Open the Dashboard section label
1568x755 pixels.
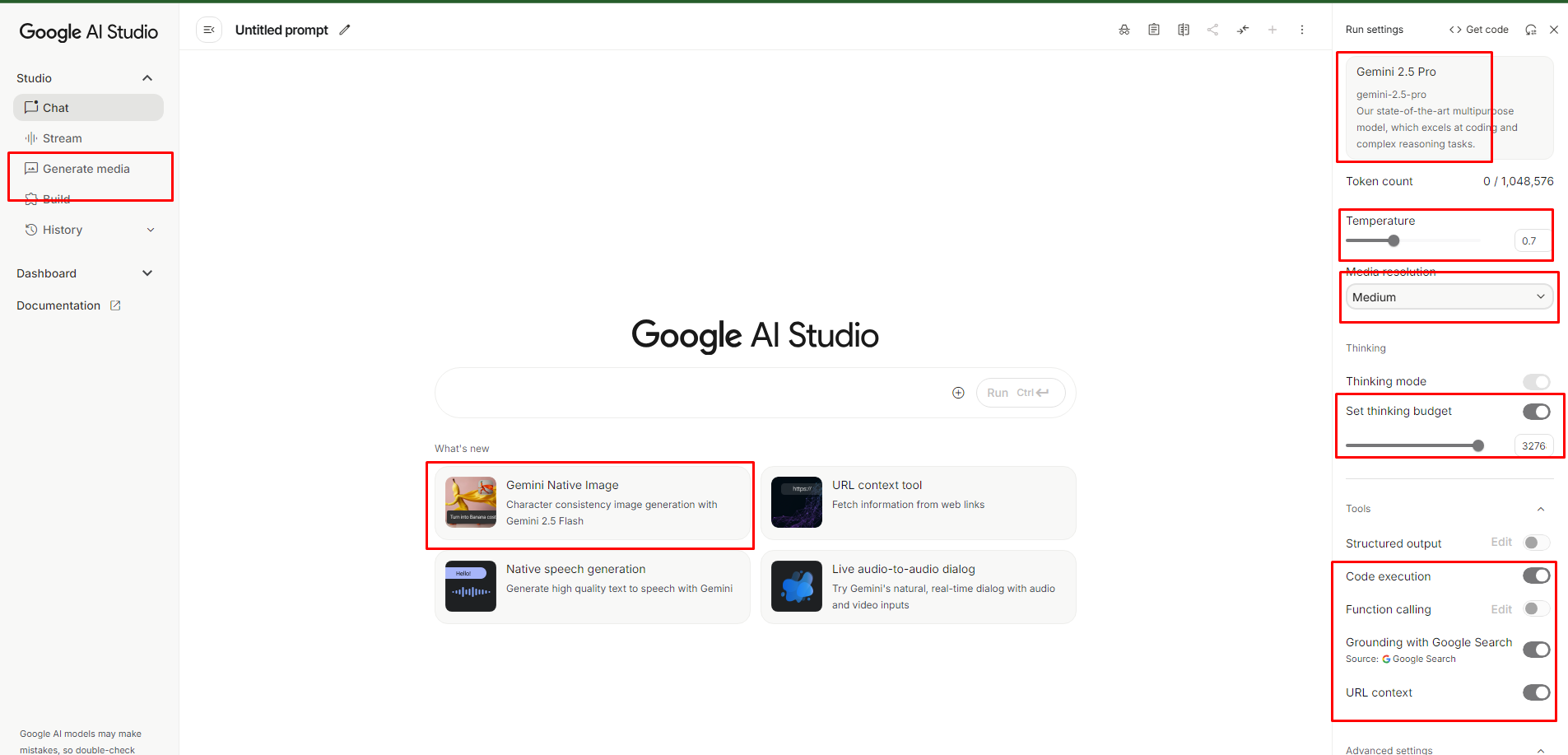pos(46,273)
